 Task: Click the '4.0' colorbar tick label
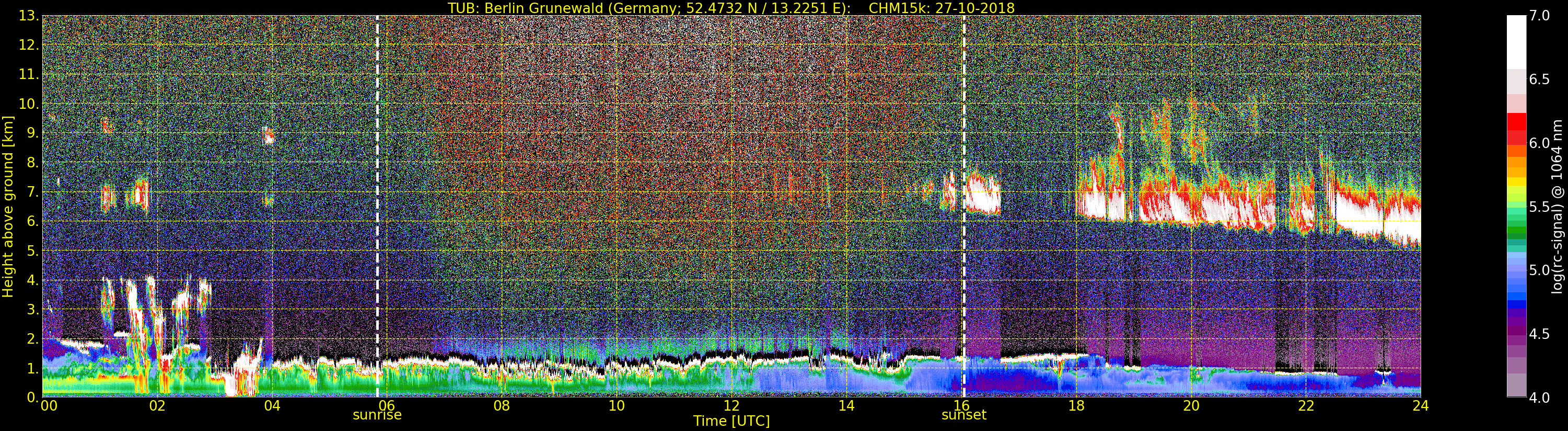tap(1539, 398)
